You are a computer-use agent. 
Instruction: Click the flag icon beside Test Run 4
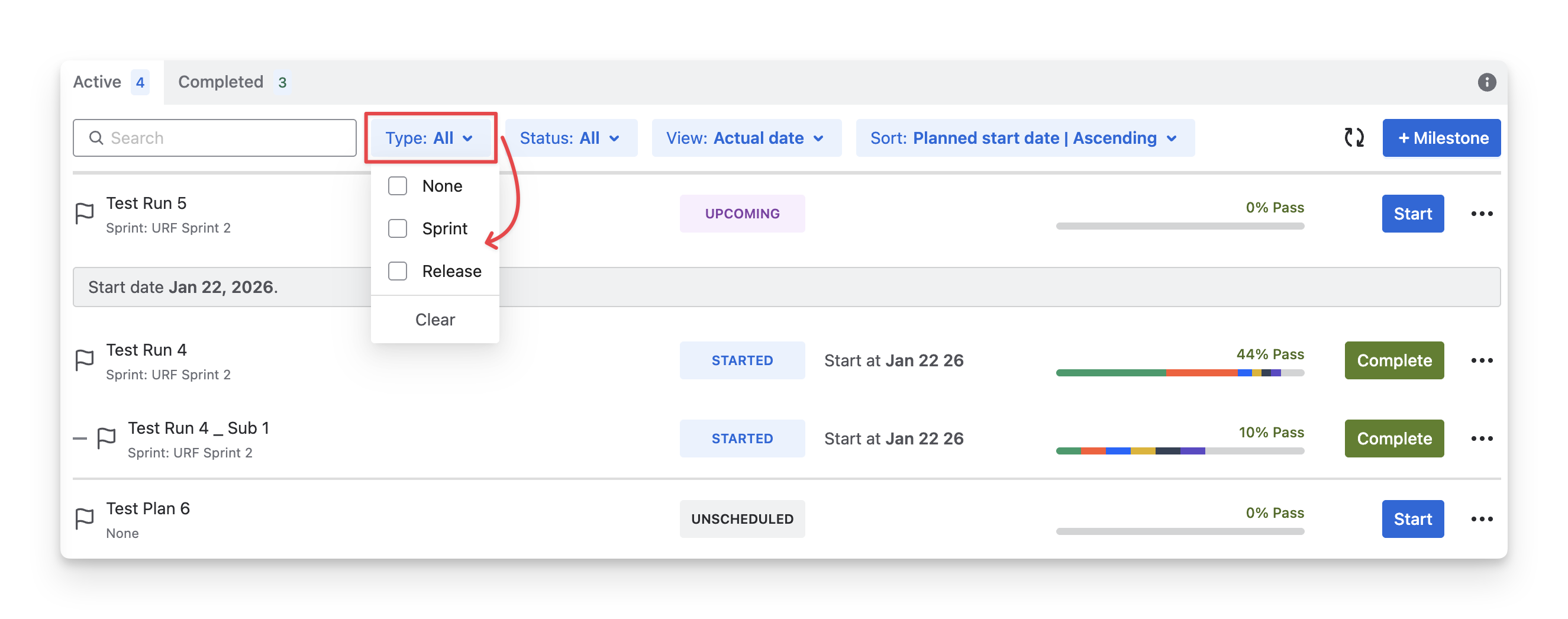[85, 360]
